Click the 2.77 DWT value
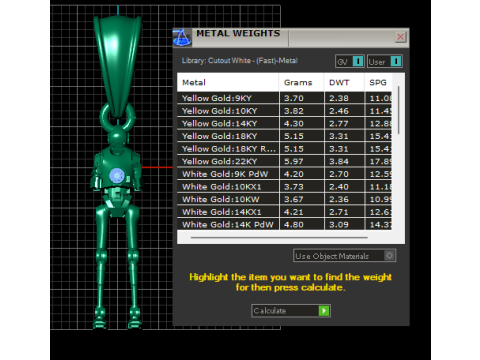Image resolution: width=480 pixels, height=360 pixels. 339,124
